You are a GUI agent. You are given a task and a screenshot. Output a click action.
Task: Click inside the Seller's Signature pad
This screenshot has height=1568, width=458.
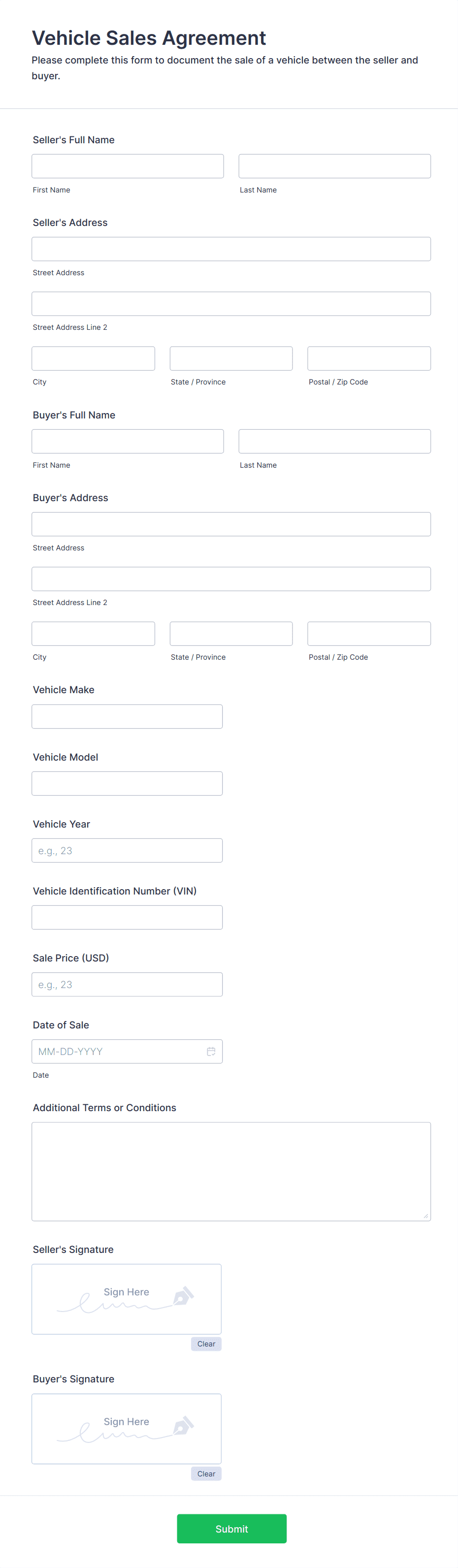126,1299
